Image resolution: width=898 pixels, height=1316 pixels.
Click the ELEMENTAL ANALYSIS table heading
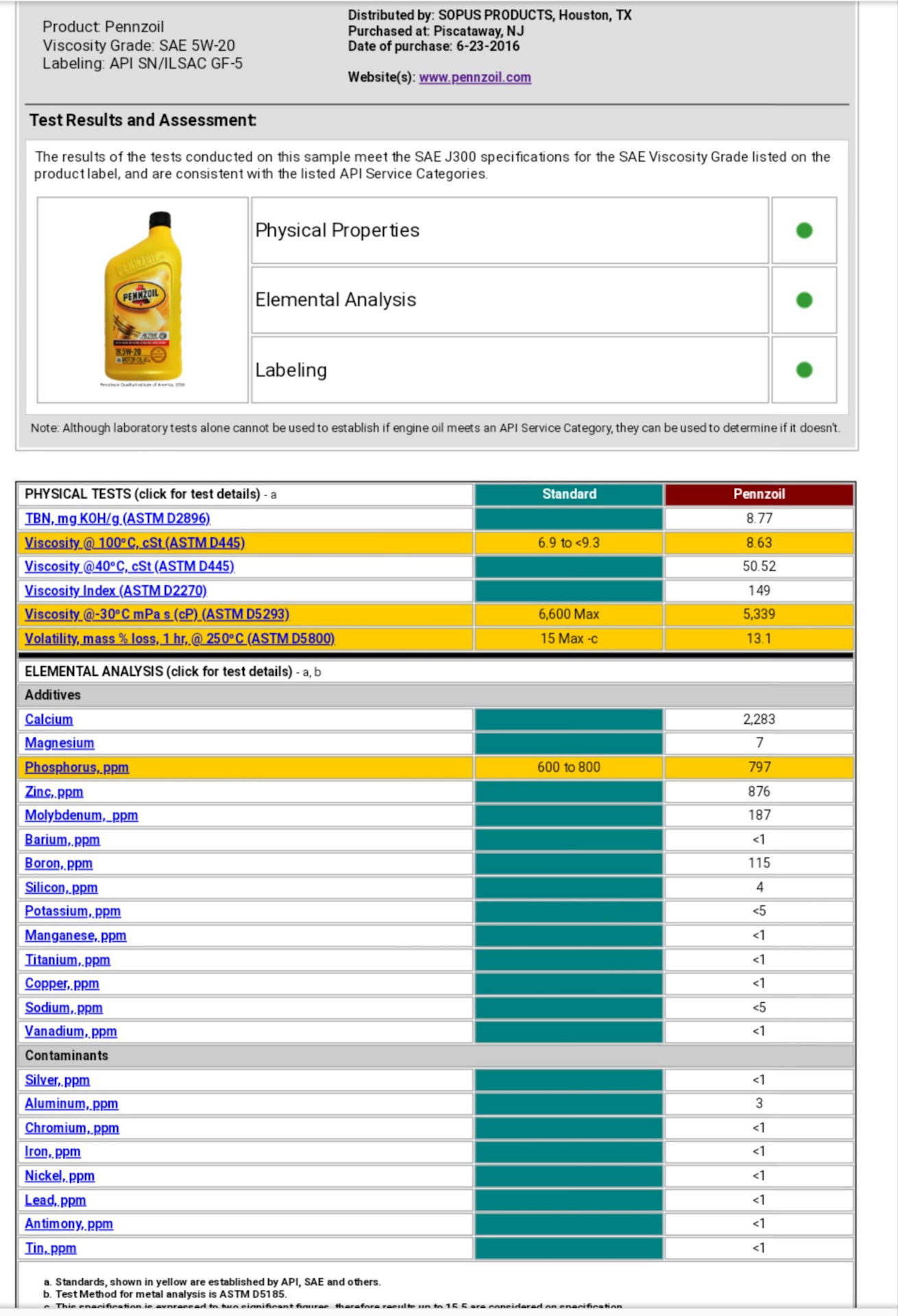coord(173,672)
